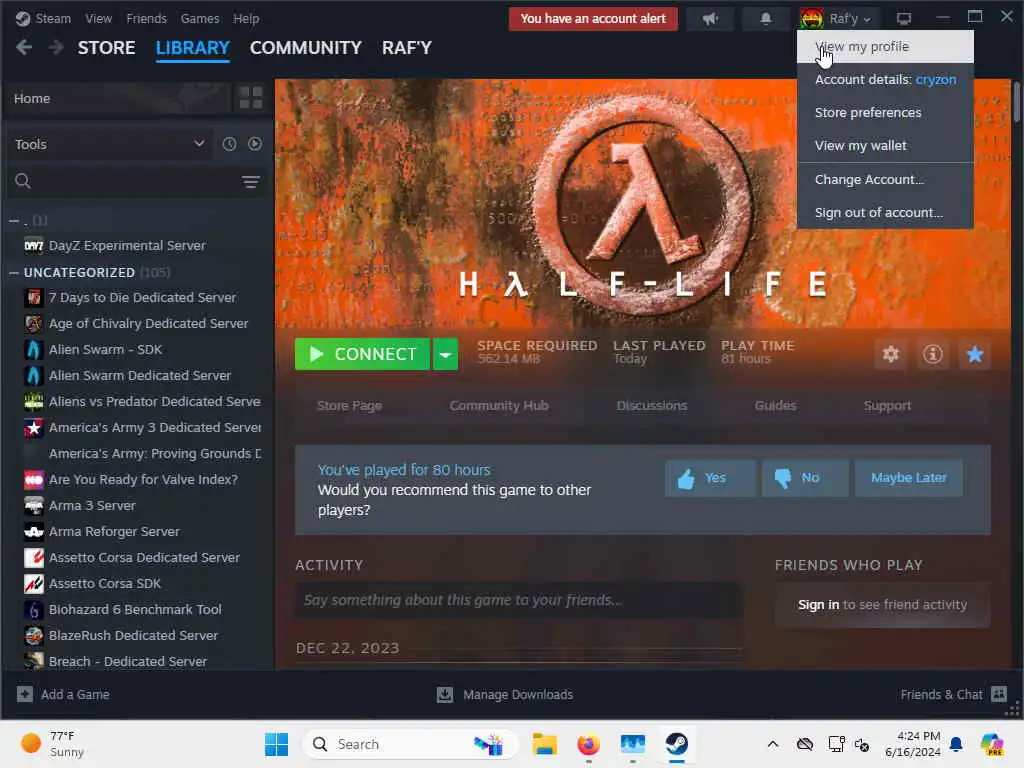This screenshot has height=768, width=1024.
Task: Open Store preferences entry
Action: point(885,112)
